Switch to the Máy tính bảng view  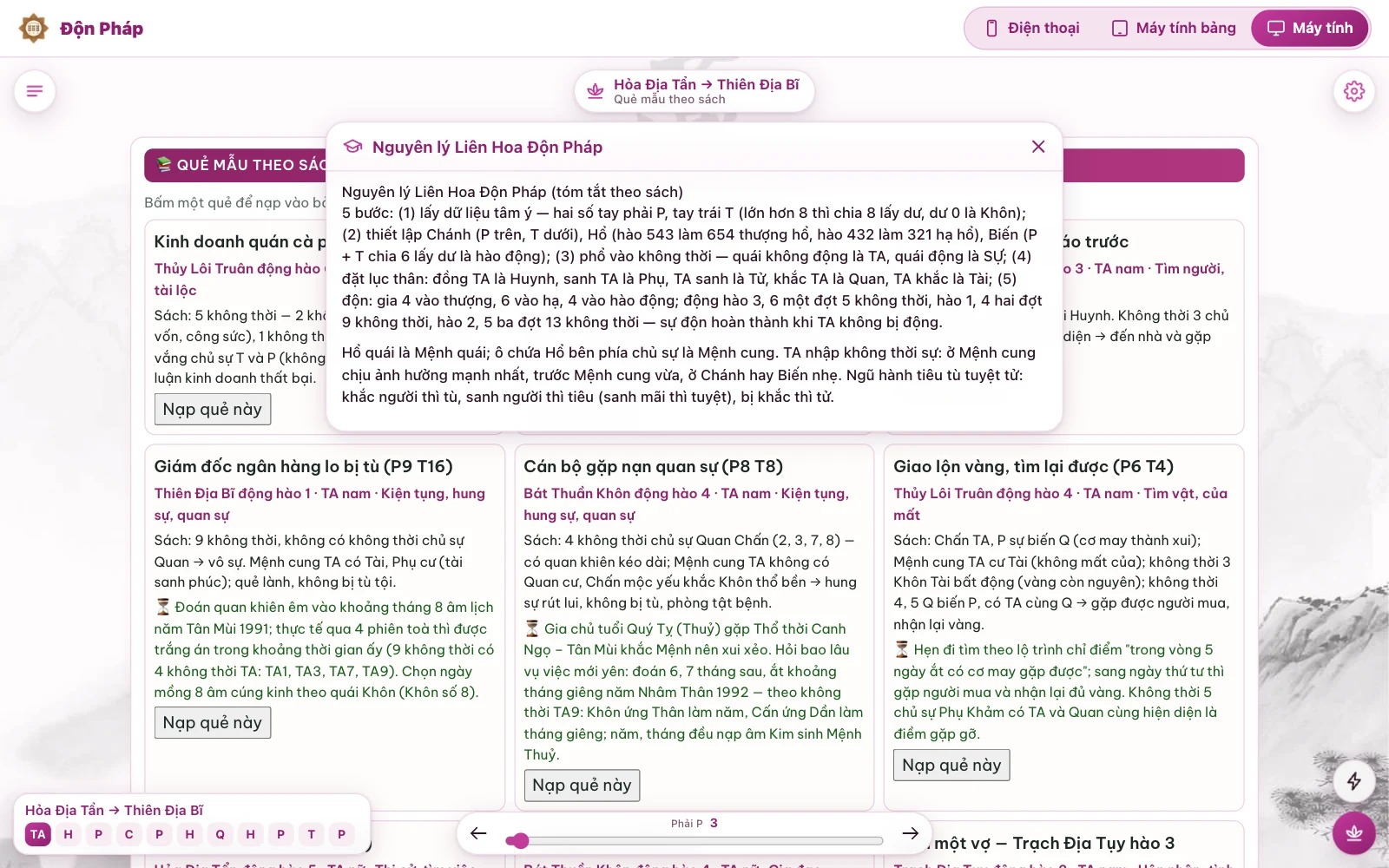1174,29
